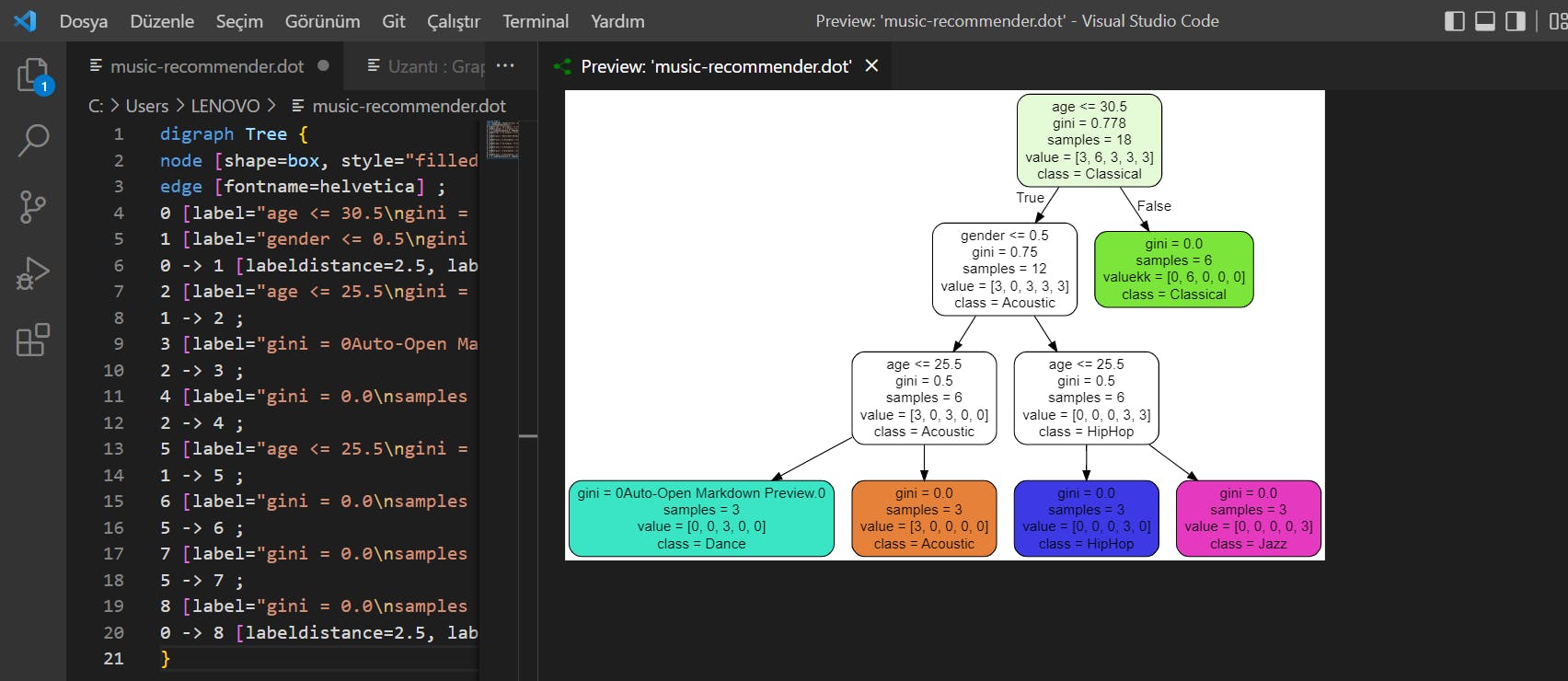The height and width of the screenshot is (681, 1568).
Task: Click the '5 -> 7 ;' code line
Action: (202, 581)
